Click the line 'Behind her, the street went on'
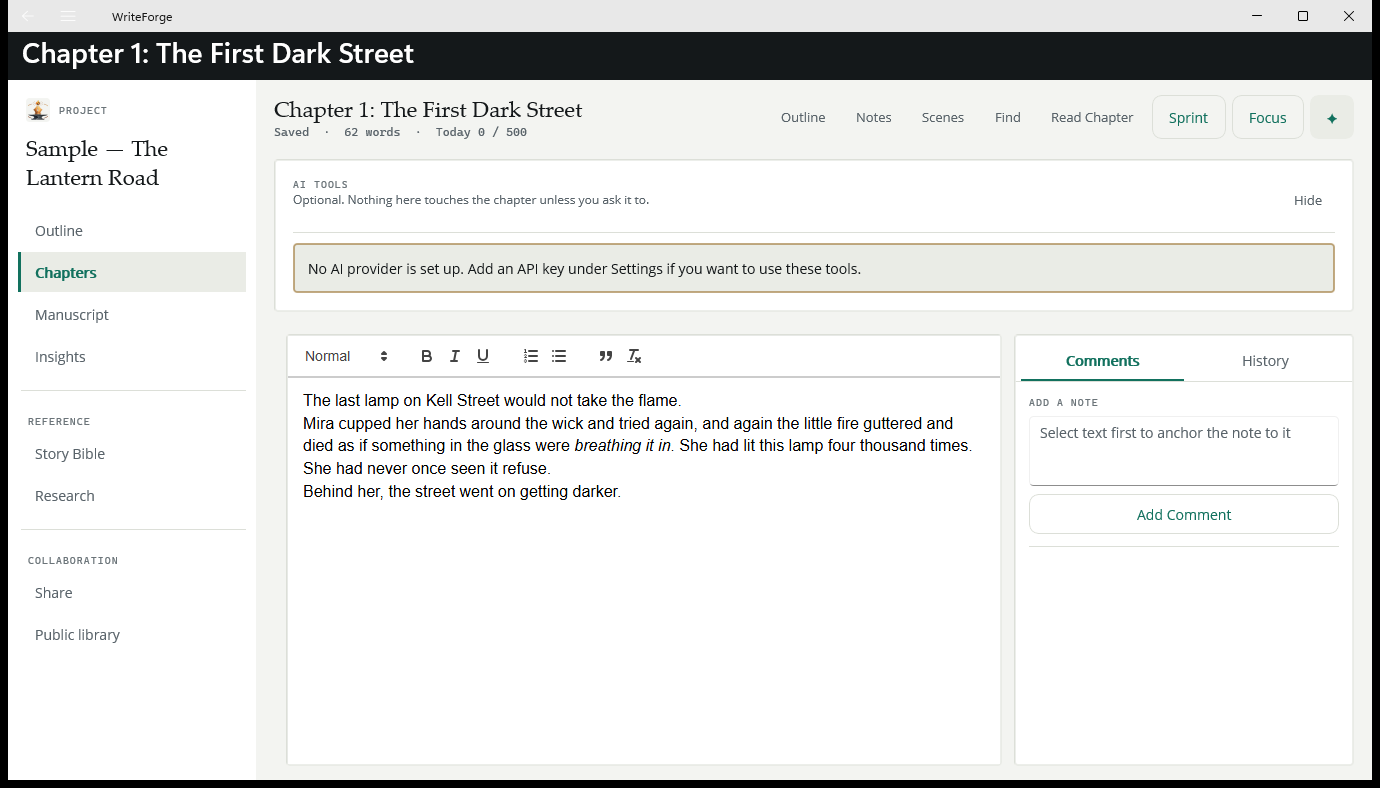The image size is (1380, 788). point(462,492)
